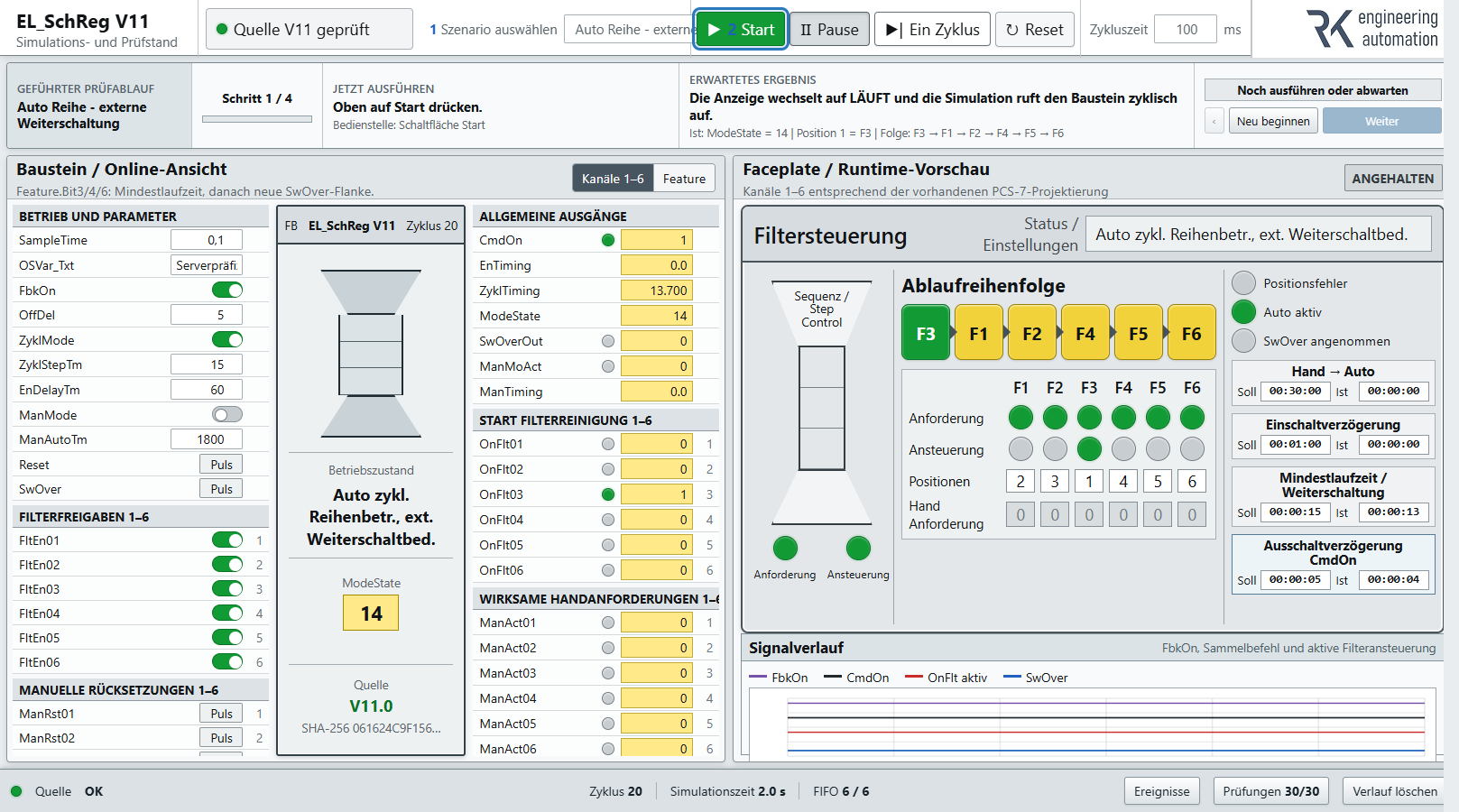Image resolution: width=1459 pixels, height=812 pixels.
Task: Edit the Zykluszeit input field
Action: click(x=1186, y=30)
